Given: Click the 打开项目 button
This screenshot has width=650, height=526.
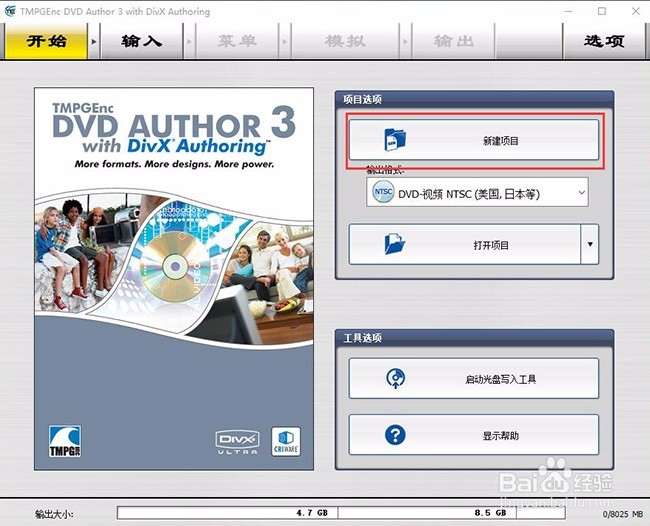Looking at the screenshot, I should (x=465, y=245).
